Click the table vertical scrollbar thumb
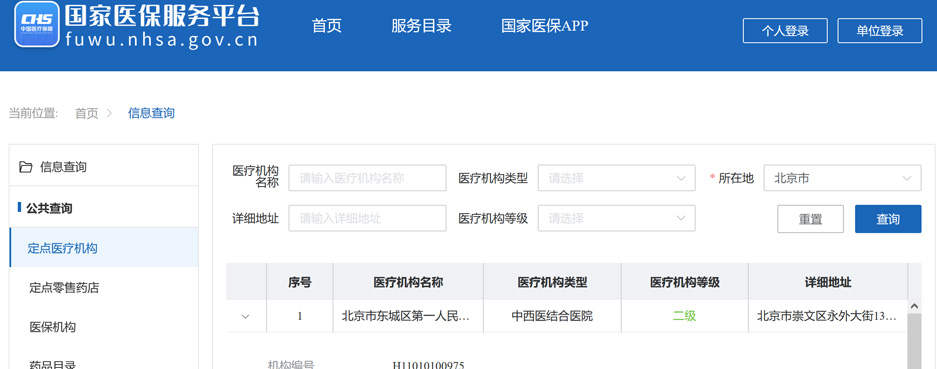Viewport: 937px width, 369px height. [914, 341]
